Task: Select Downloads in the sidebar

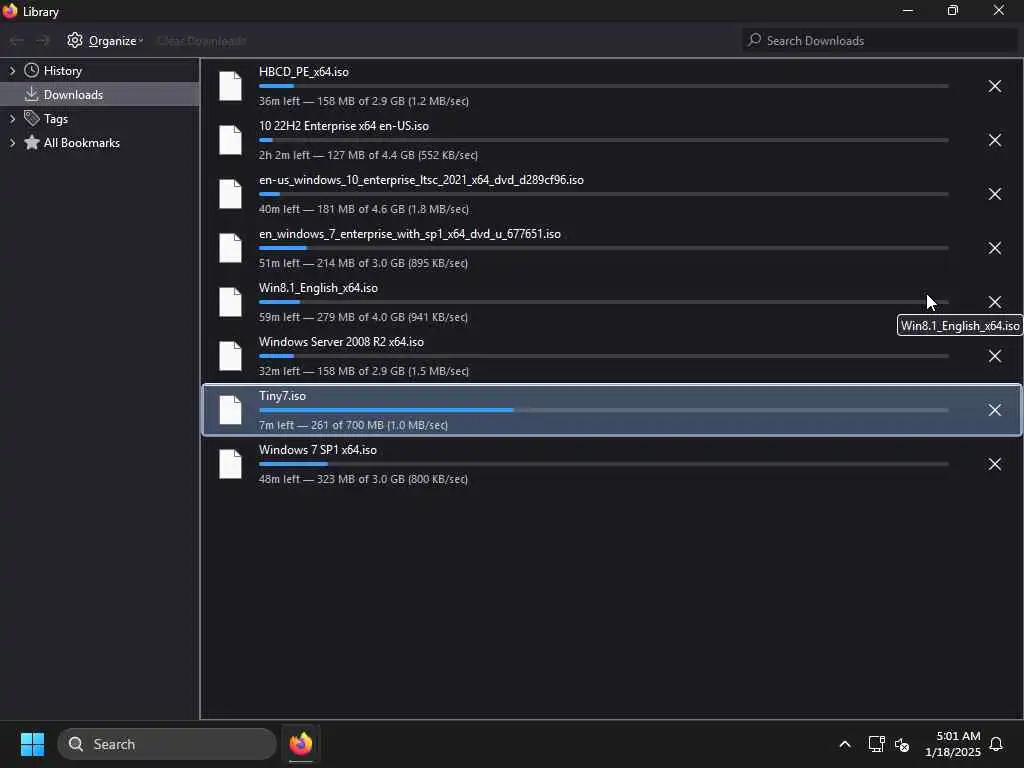Action: (x=73, y=95)
